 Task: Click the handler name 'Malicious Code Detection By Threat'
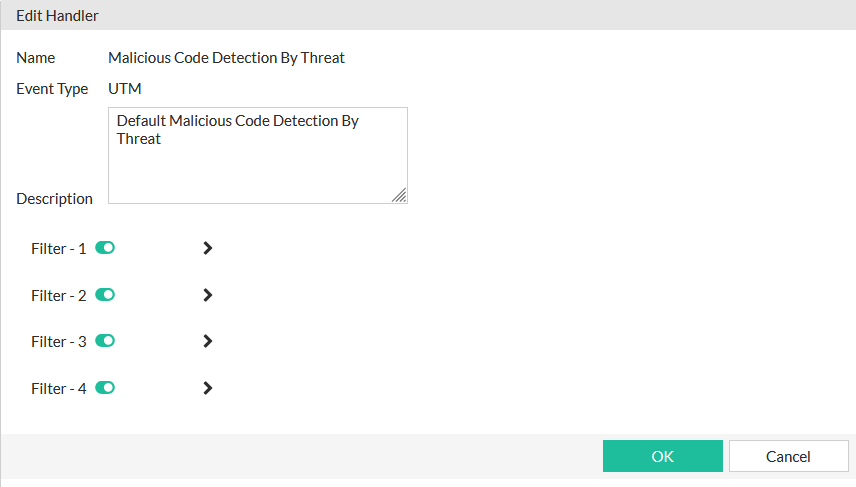pyautogui.click(x=226, y=58)
